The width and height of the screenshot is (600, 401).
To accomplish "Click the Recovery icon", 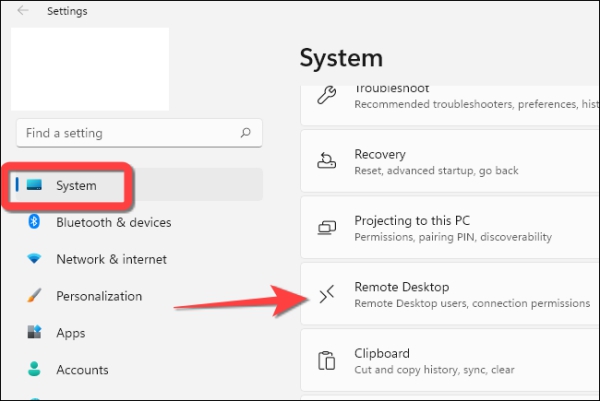I will coord(327,162).
